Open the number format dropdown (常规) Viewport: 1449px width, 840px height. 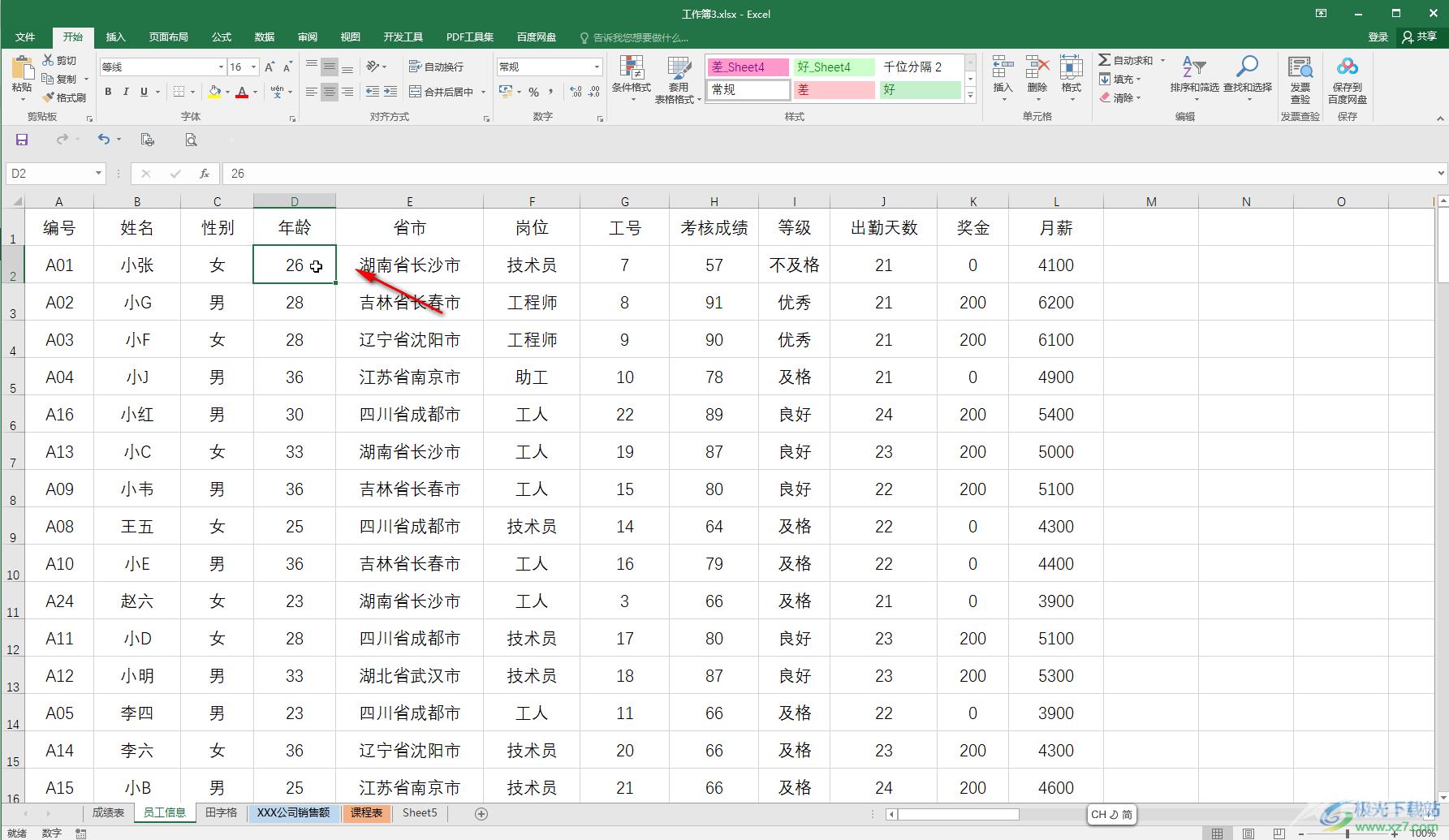[x=597, y=67]
